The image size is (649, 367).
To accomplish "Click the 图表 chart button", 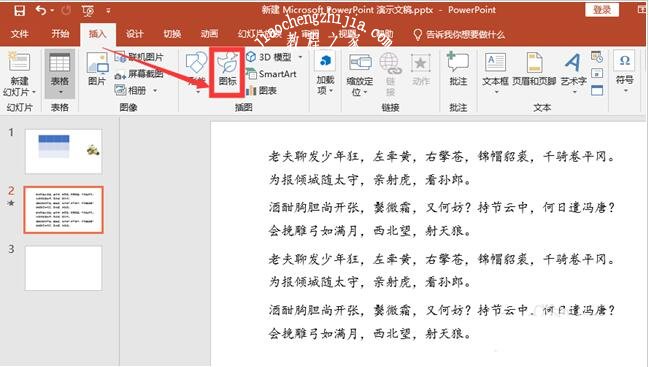I will pyautogui.click(x=262, y=91).
